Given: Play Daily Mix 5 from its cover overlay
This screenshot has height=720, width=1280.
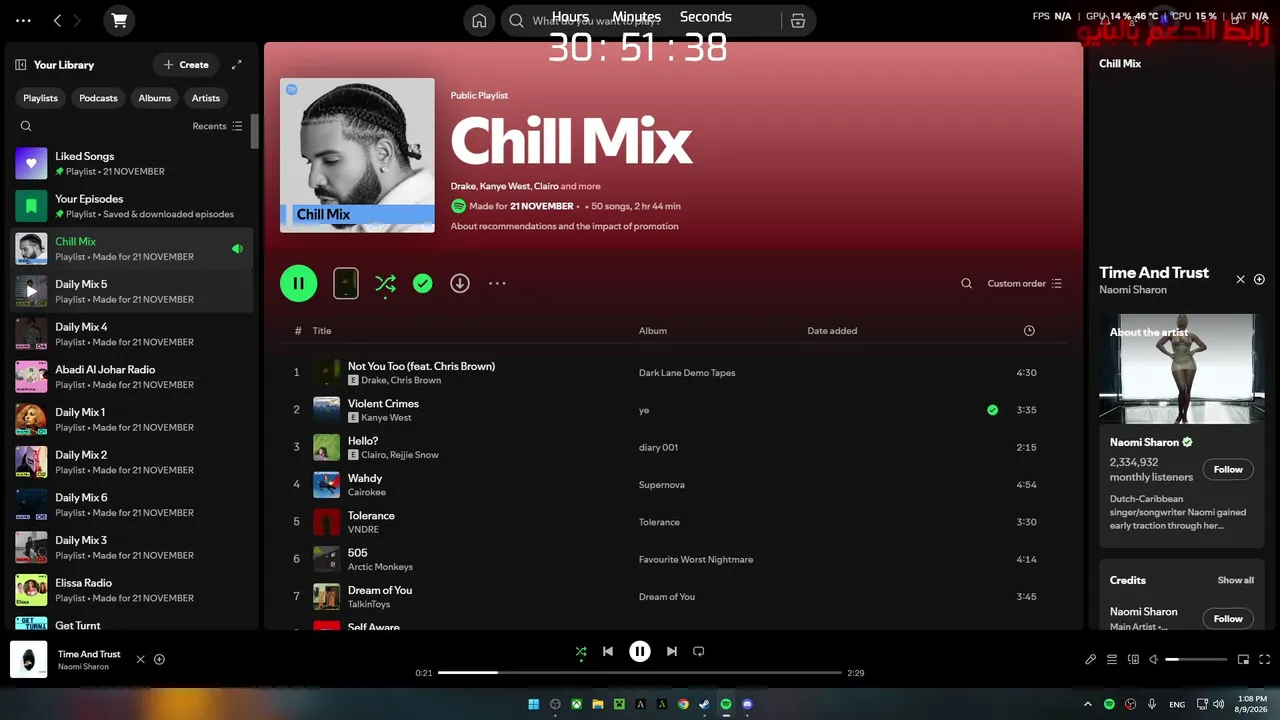Looking at the screenshot, I should [31, 291].
